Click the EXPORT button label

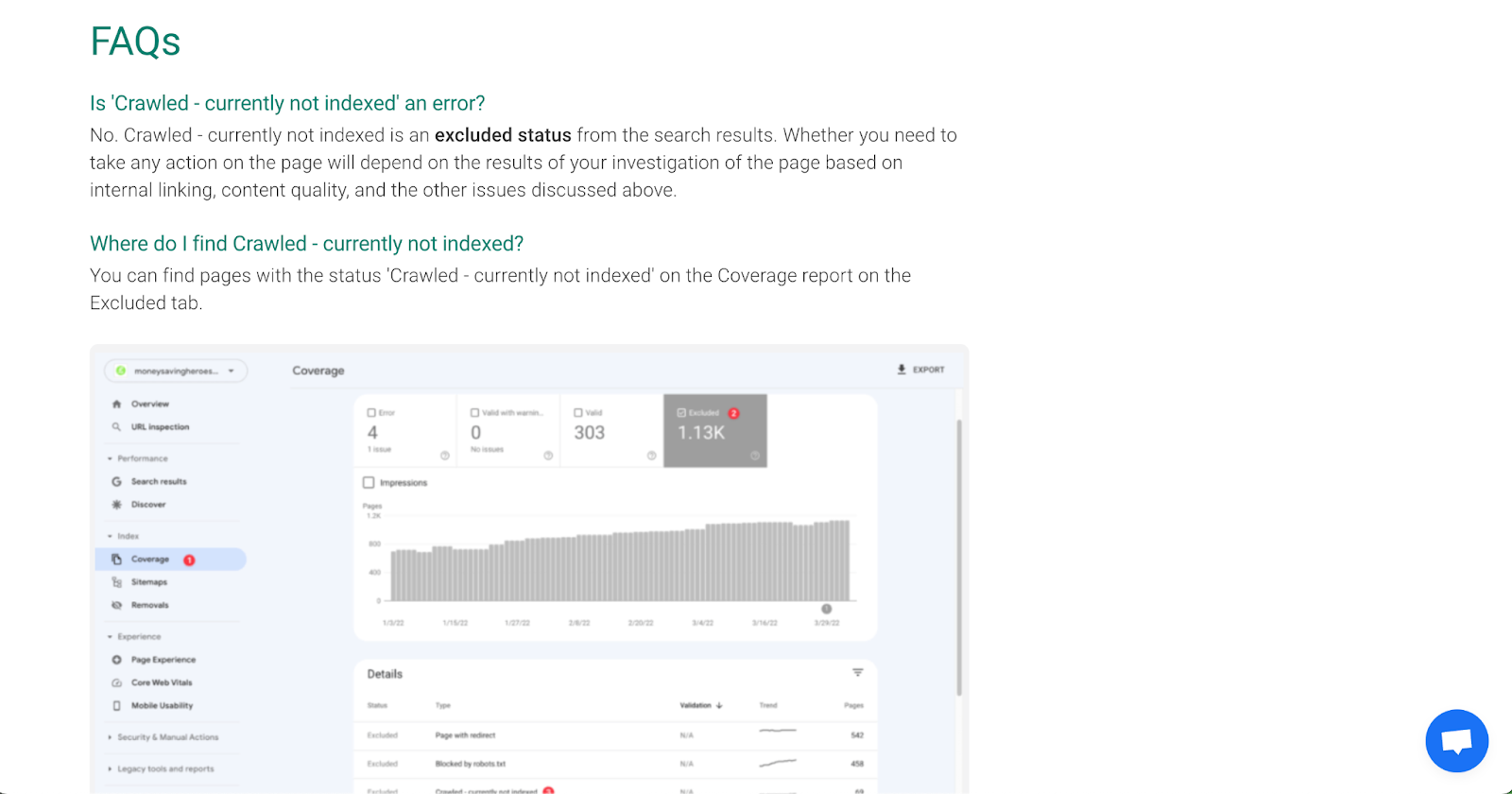coord(929,370)
